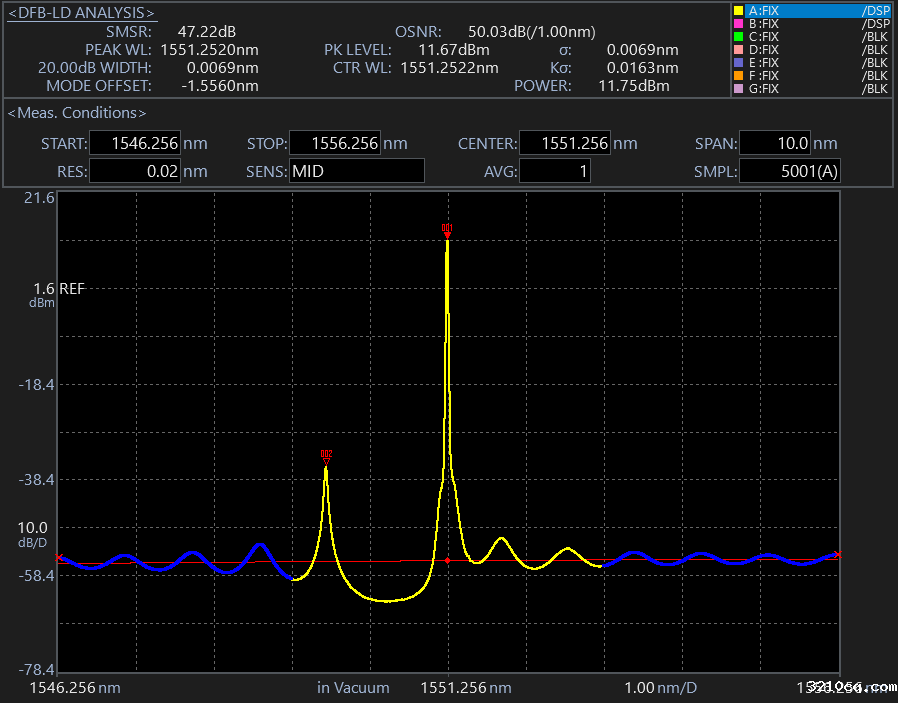Click the magenta trace B color swatch
This screenshot has width=898, height=703.
pyautogui.click(x=739, y=24)
